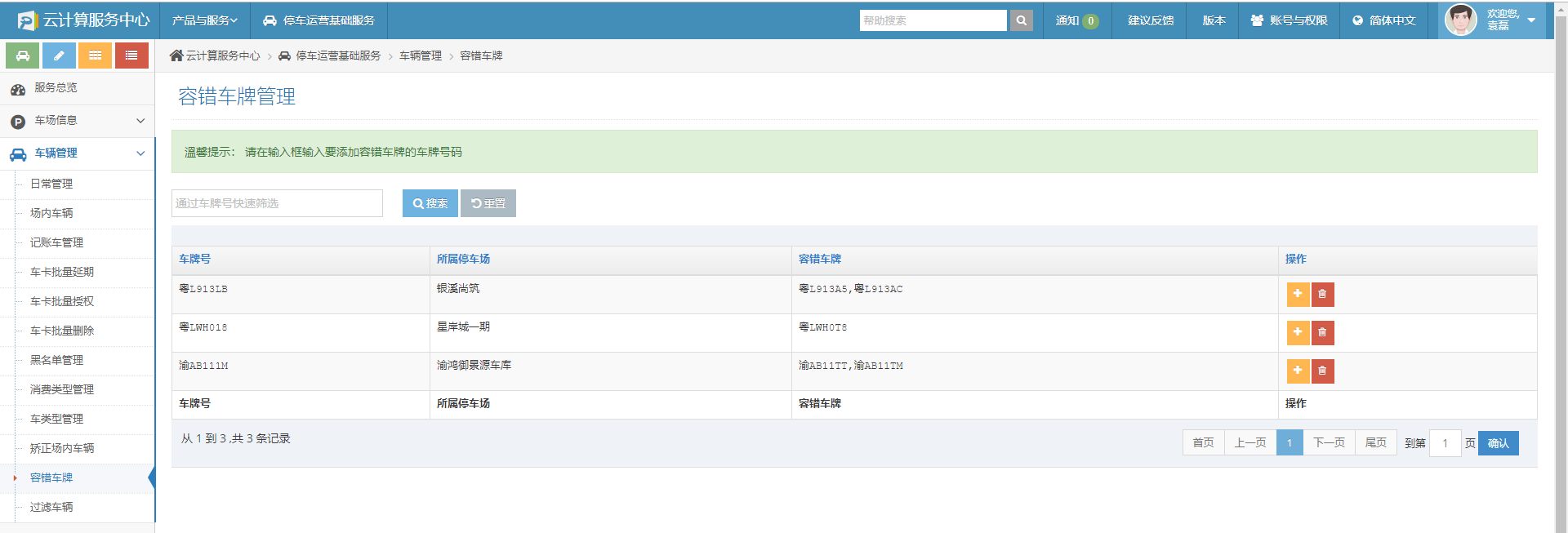Open the user account dropdown arrow
This screenshot has width=1568, height=533.
pyautogui.click(x=1531, y=20)
